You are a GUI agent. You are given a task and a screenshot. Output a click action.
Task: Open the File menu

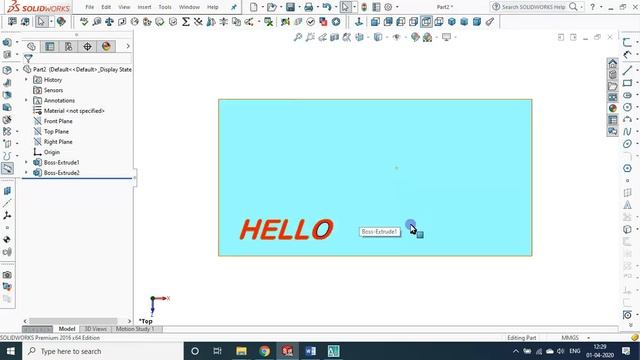pyautogui.click(x=89, y=7)
